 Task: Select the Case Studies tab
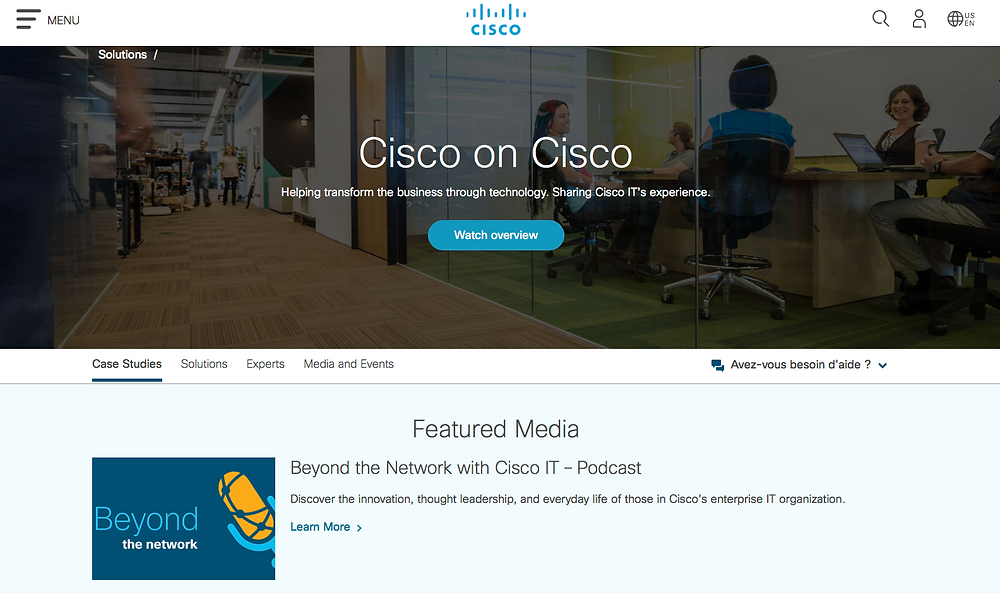pos(127,364)
